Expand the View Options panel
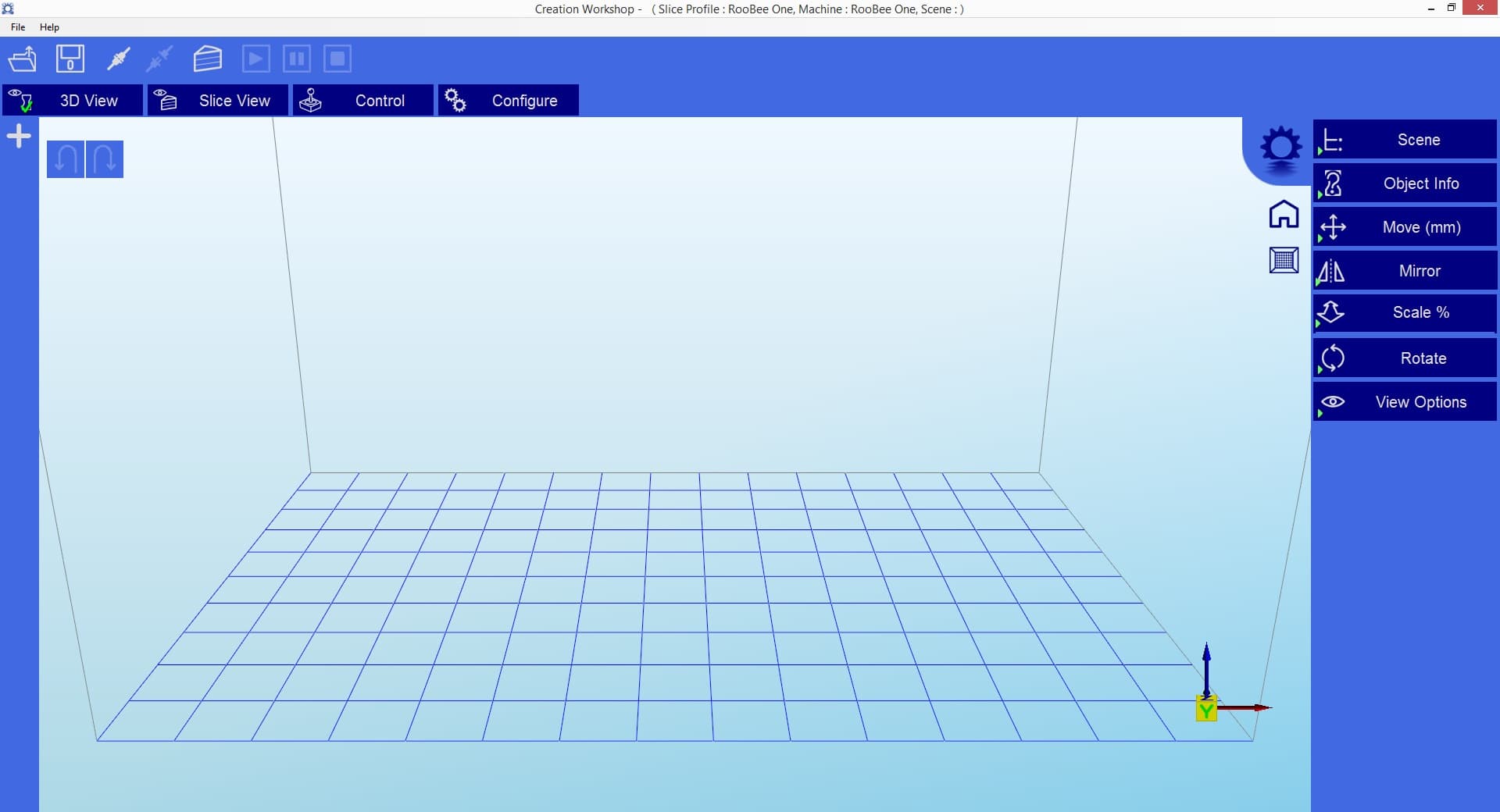 coord(1404,401)
